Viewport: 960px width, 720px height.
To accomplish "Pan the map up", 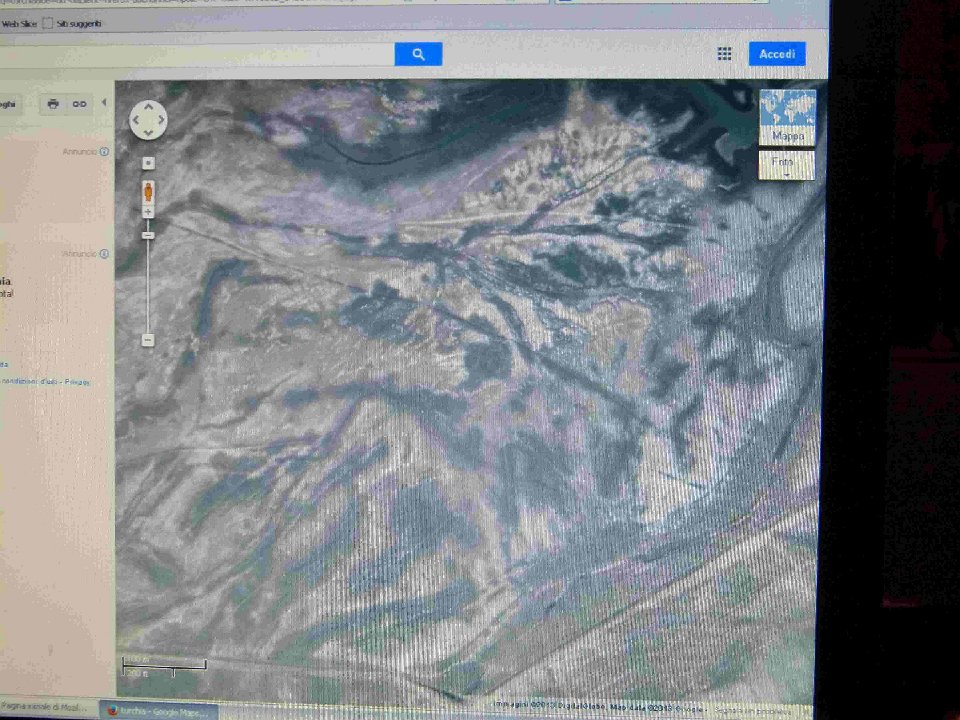I will [148, 107].
